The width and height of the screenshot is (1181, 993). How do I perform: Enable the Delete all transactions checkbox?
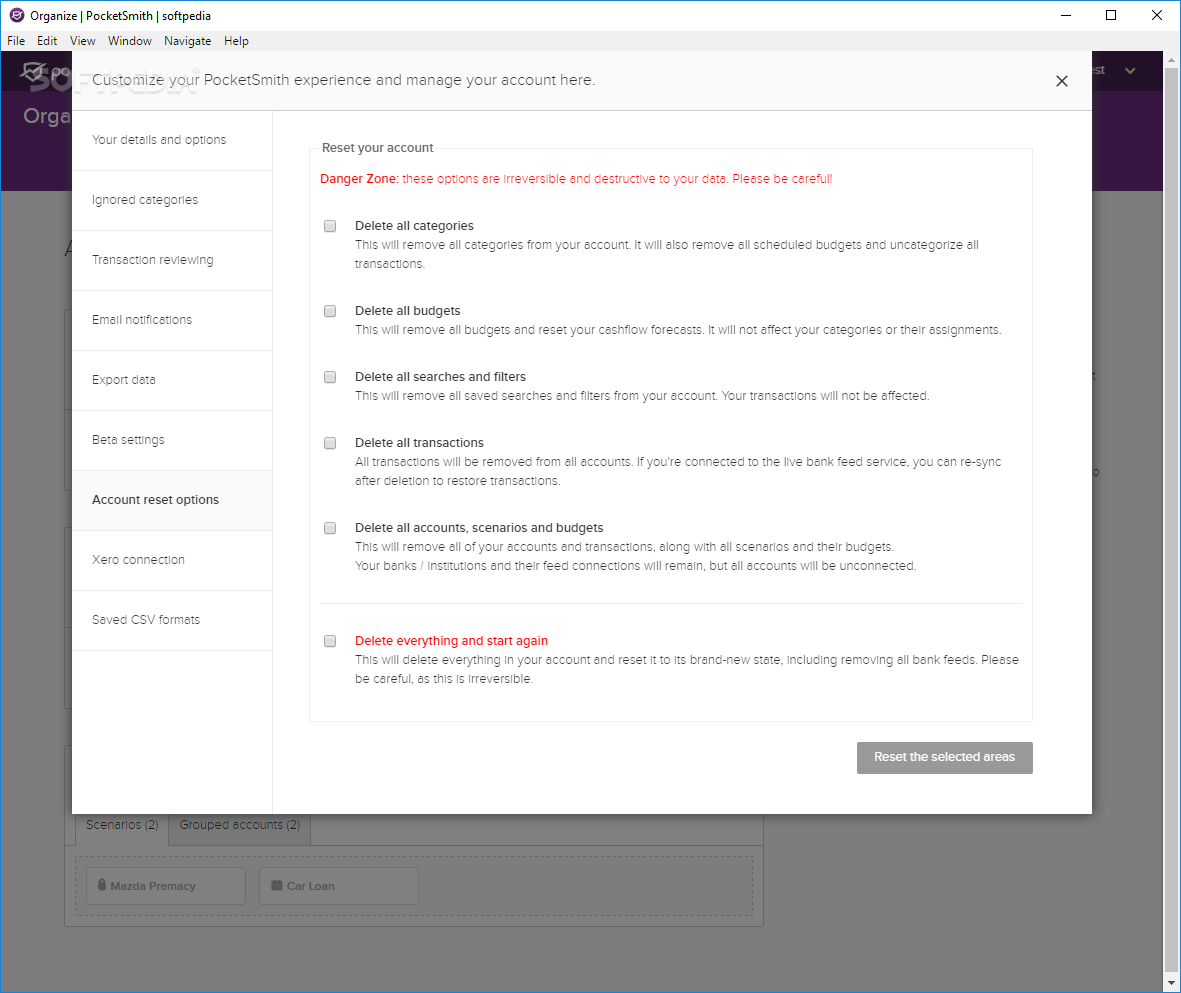click(330, 443)
